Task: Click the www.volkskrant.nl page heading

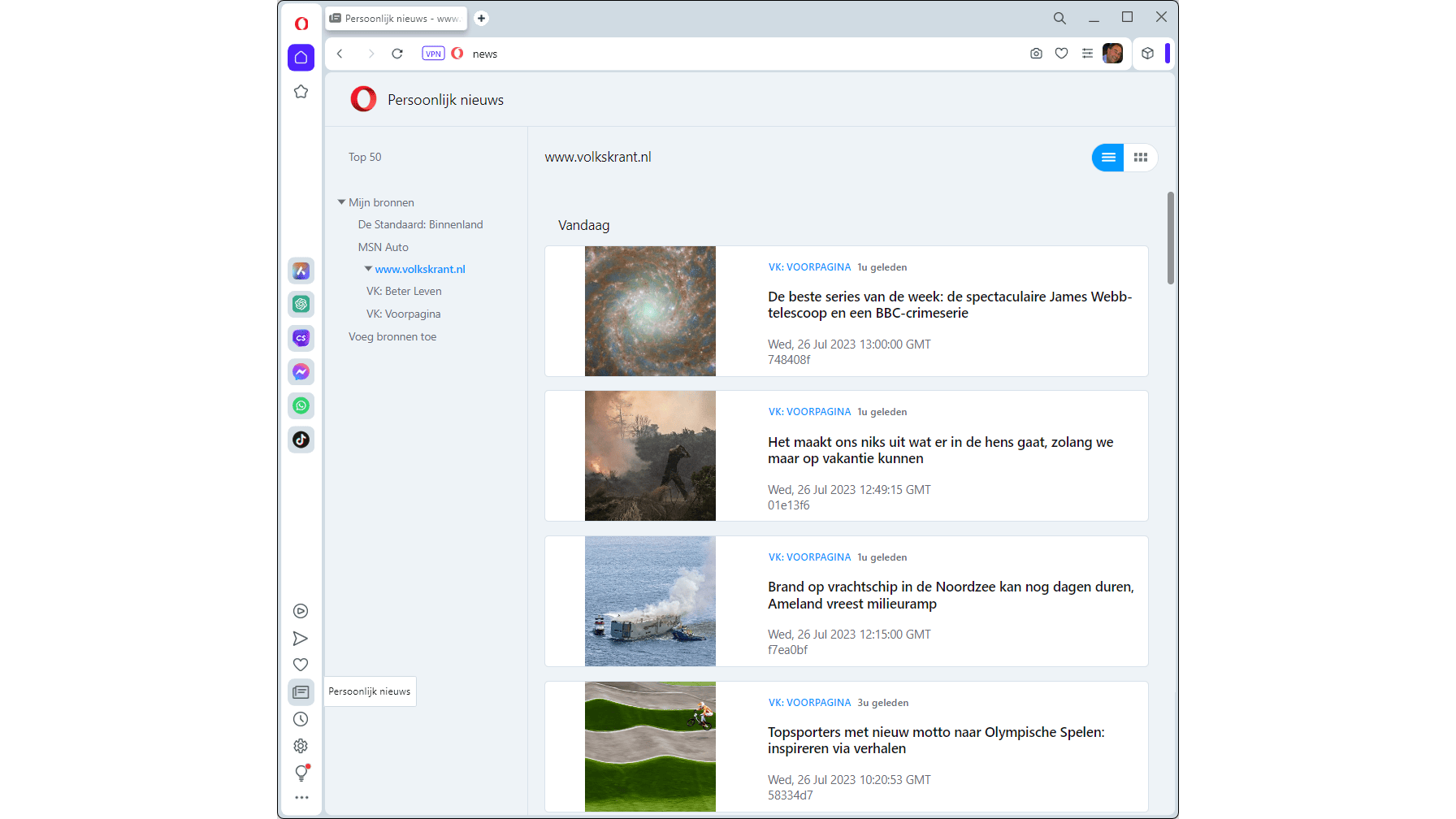Action: (598, 158)
